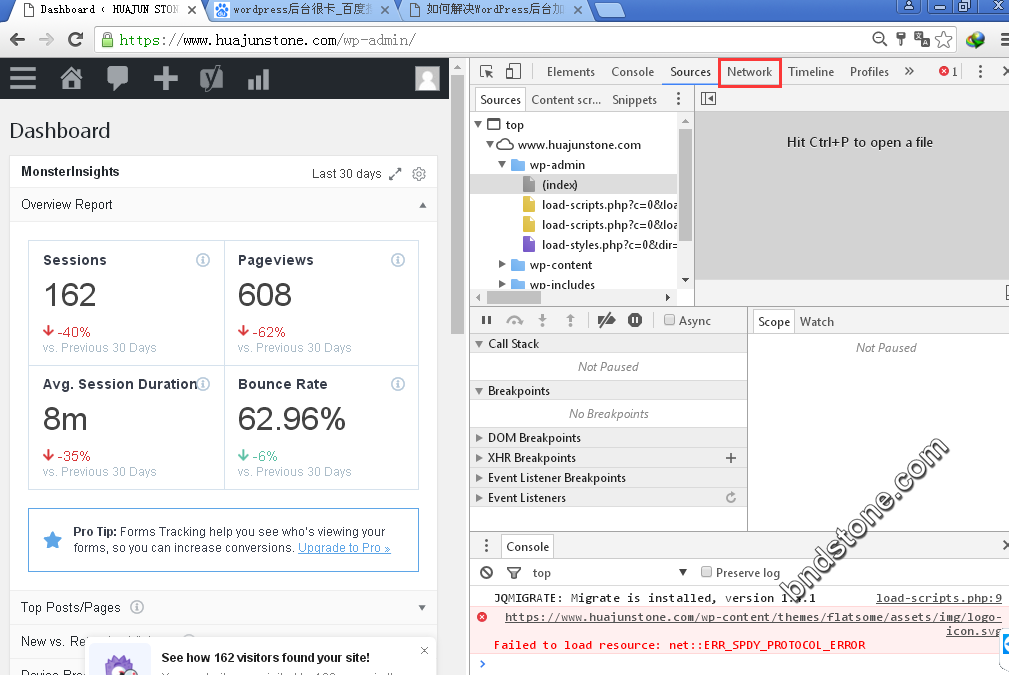The width and height of the screenshot is (1009, 675).
Task: Open the DevTools customize menu dots
Action: pos(980,71)
